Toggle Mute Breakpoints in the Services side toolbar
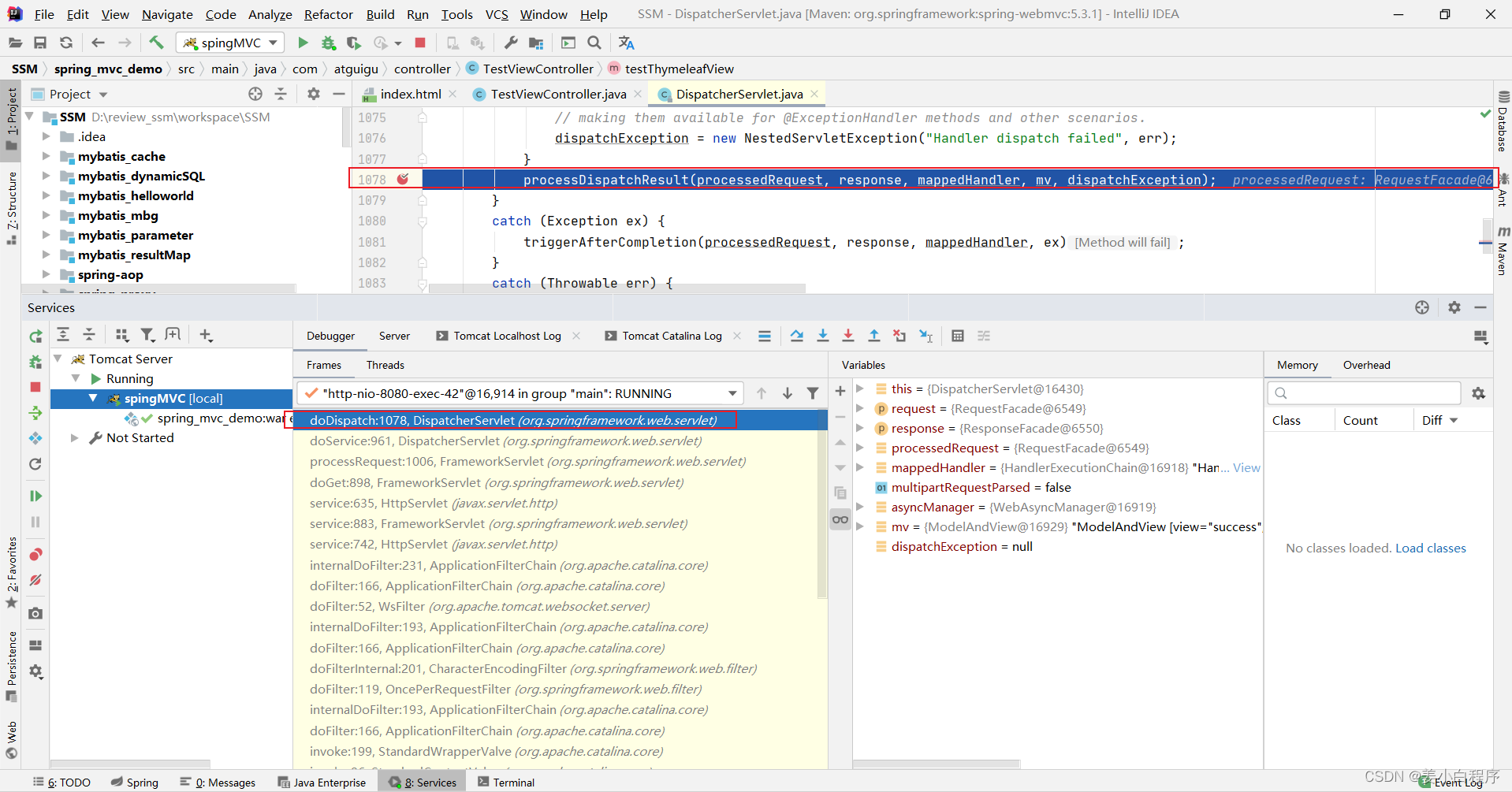 pos(35,580)
